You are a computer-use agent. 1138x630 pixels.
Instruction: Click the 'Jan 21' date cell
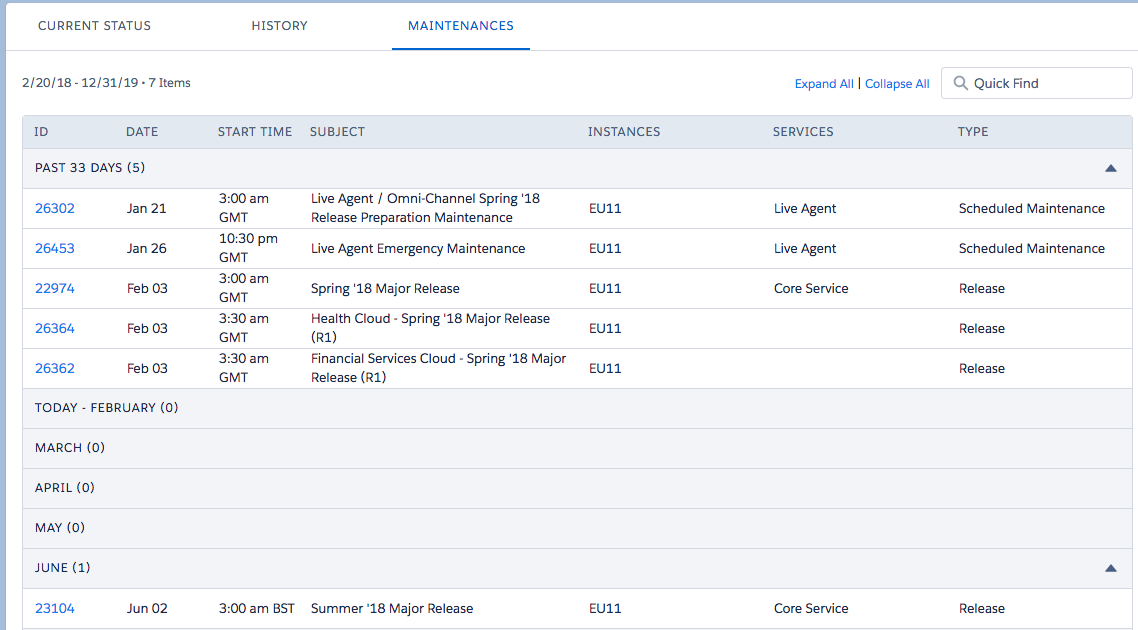pos(147,208)
